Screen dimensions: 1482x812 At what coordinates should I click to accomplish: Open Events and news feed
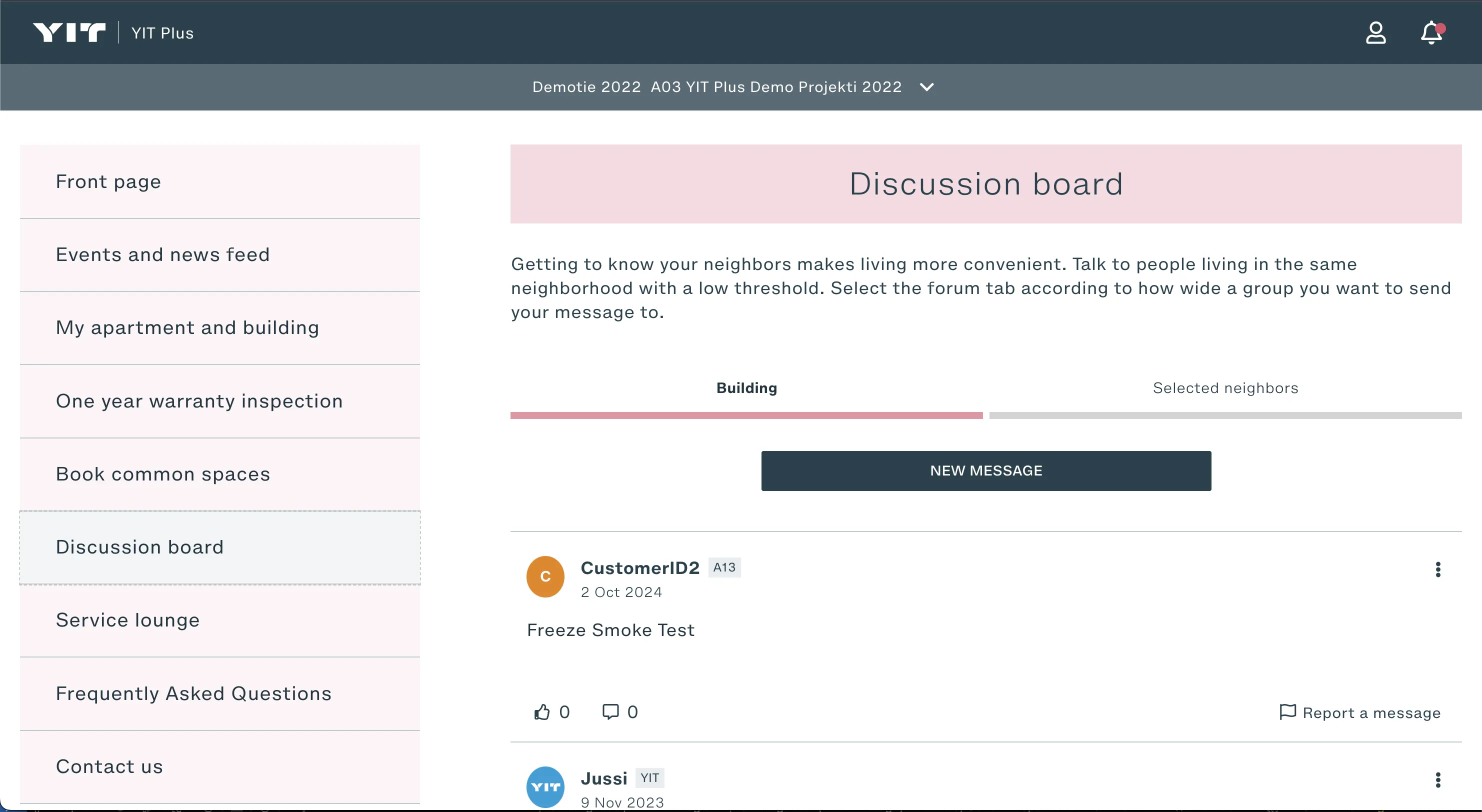pyautogui.click(x=220, y=255)
